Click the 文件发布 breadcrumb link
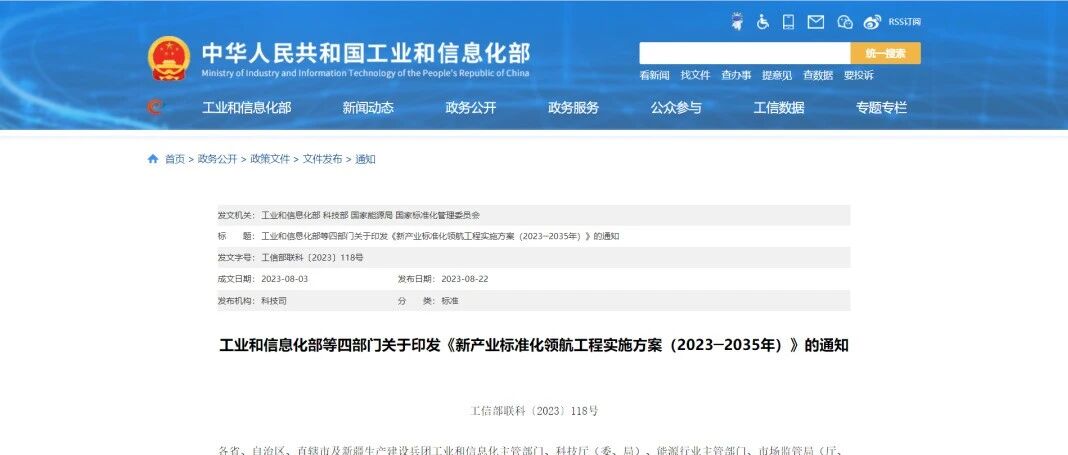 (x=322, y=159)
